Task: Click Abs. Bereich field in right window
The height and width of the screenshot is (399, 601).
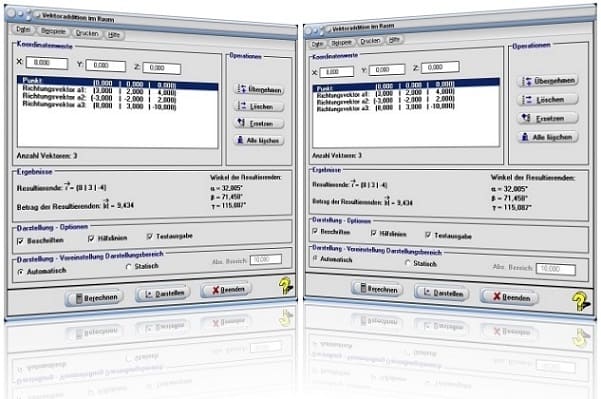Action: pos(556,269)
